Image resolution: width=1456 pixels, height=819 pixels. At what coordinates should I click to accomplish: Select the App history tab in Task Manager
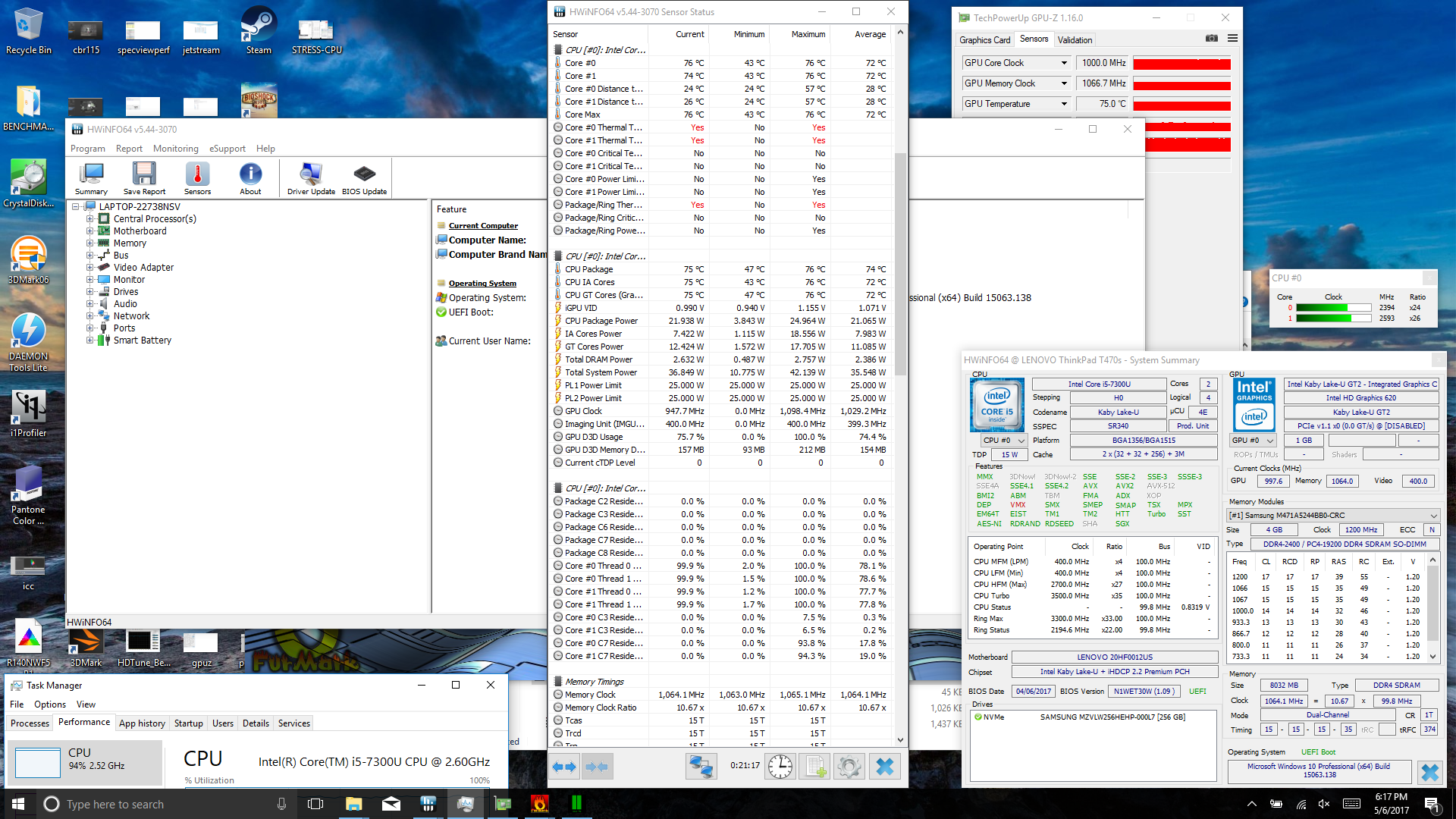142,723
